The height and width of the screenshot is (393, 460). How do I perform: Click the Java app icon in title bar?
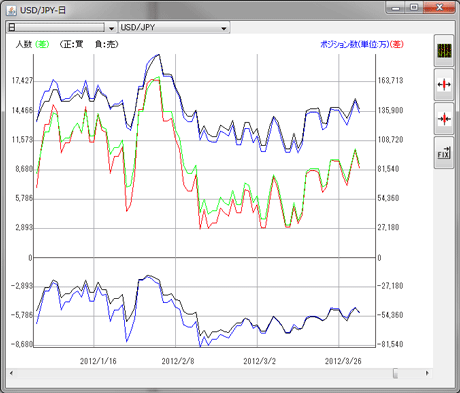coord(11,10)
